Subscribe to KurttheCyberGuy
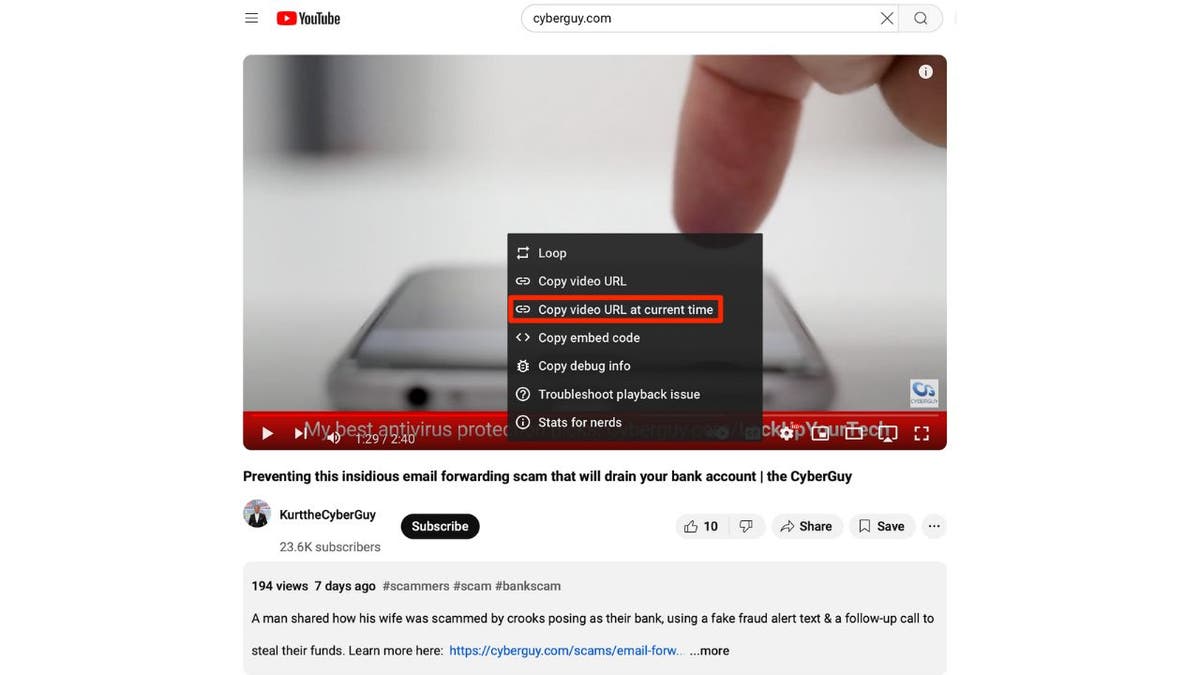Viewport: 1200px width, 675px height. click(440, 525)
